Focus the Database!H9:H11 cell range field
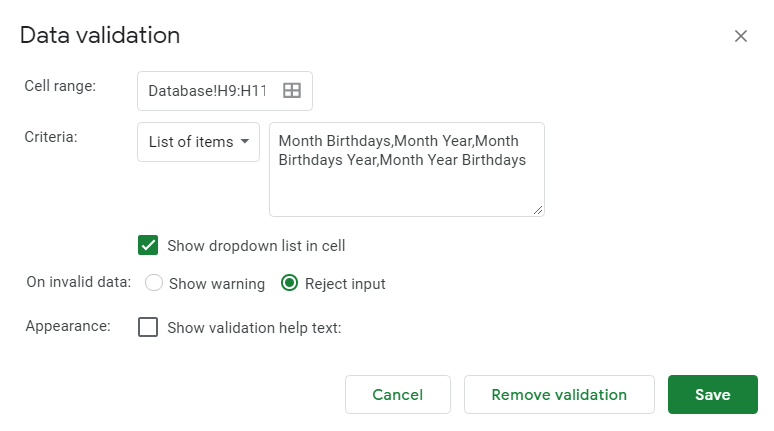 [225, 91]
